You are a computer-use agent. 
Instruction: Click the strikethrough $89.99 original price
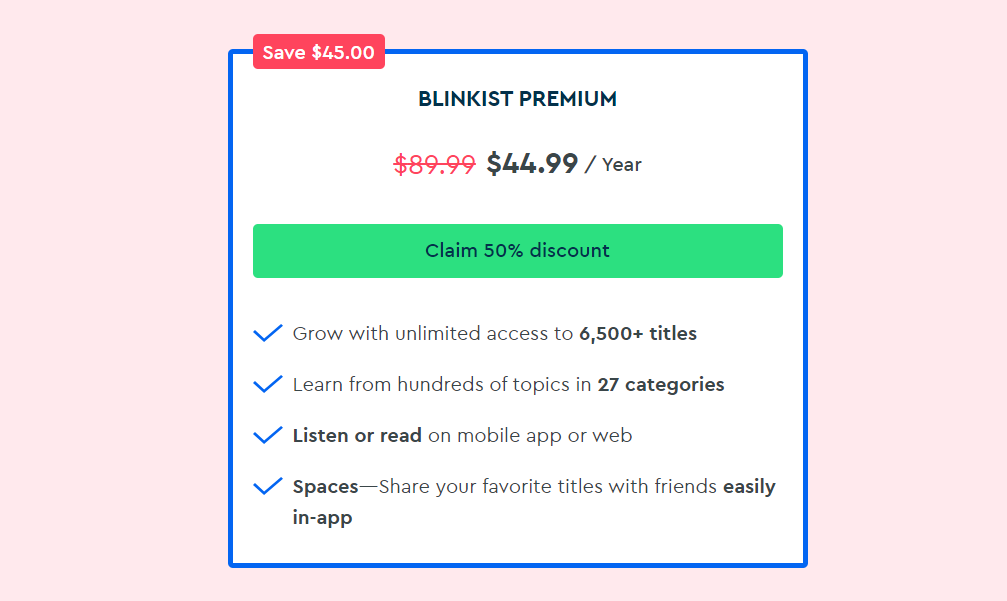(435, 164)
